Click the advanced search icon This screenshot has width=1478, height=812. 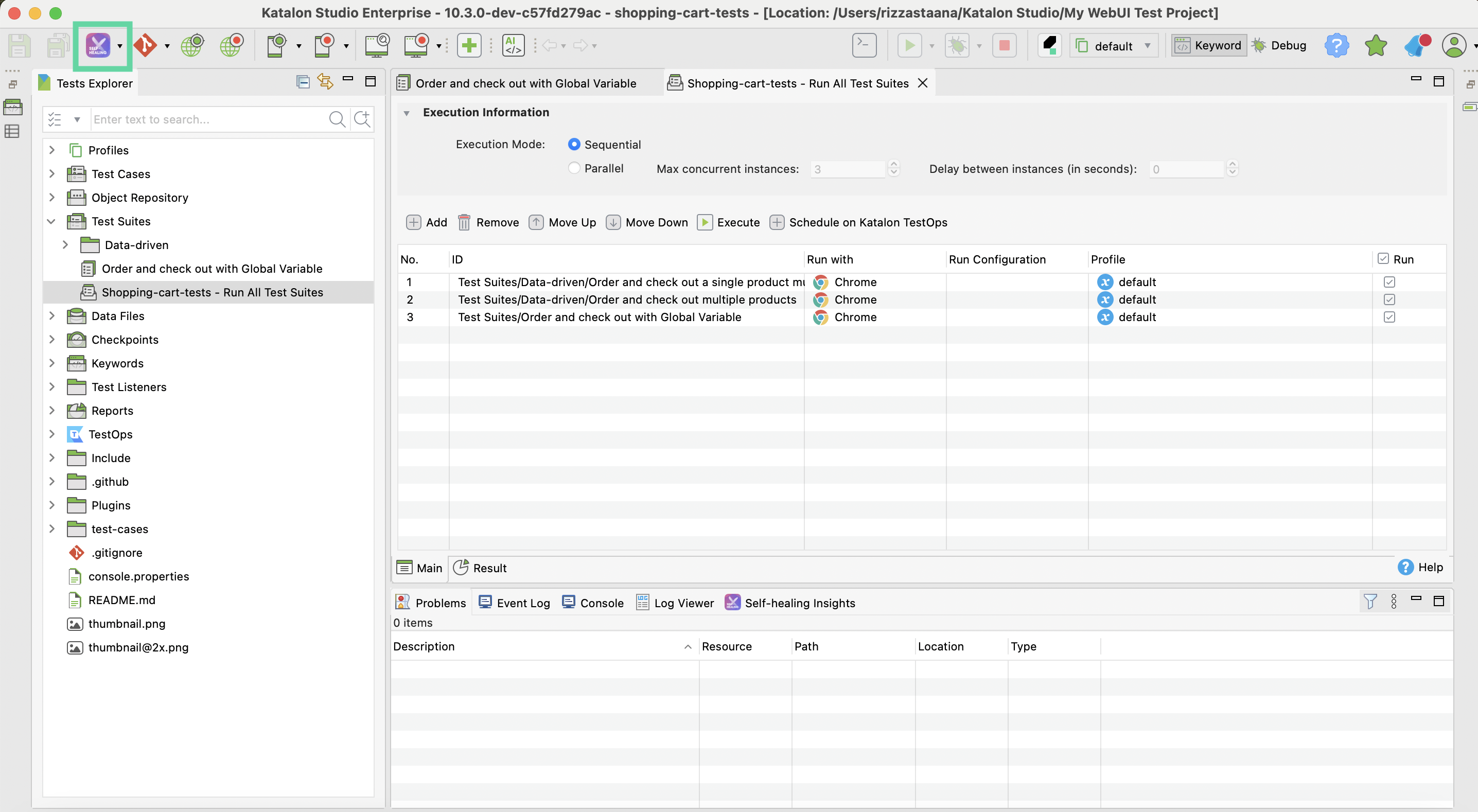362,119
